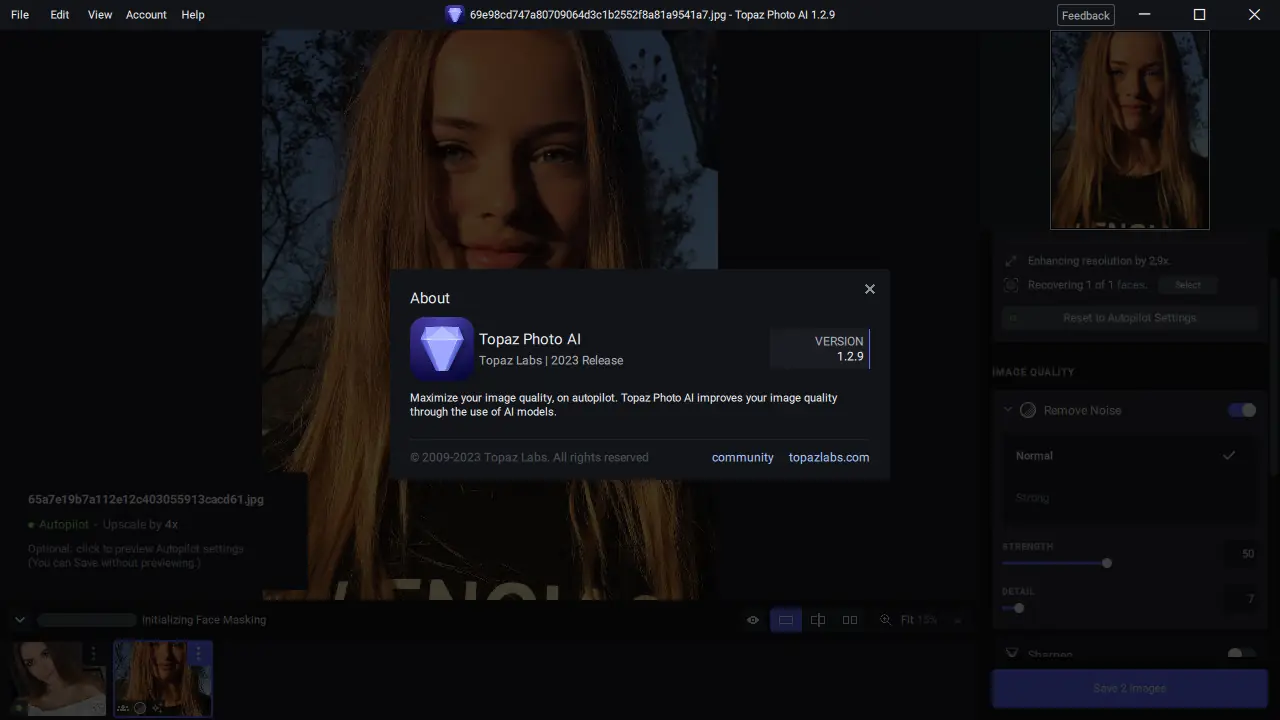Open the community link
The height and width of the screenshot is (720, 1280).
(x=743, y=457)
